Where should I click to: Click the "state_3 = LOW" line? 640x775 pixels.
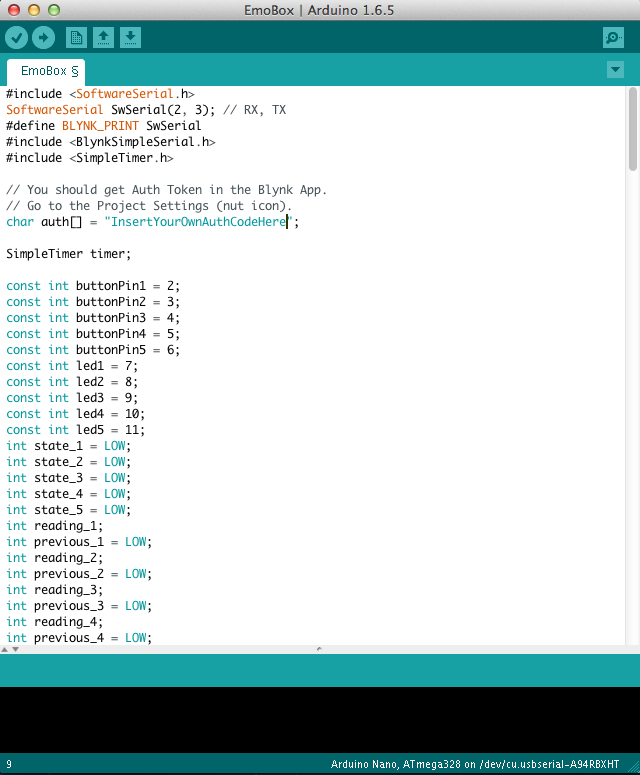pos(69,478)
